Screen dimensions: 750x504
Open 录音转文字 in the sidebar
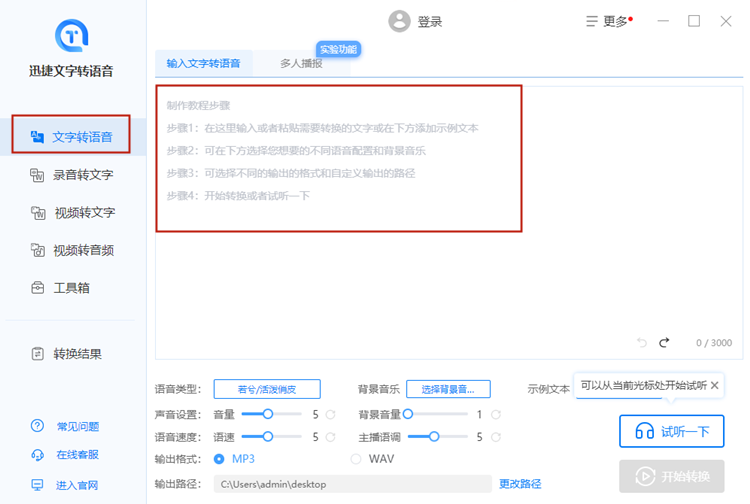point(71,175)
